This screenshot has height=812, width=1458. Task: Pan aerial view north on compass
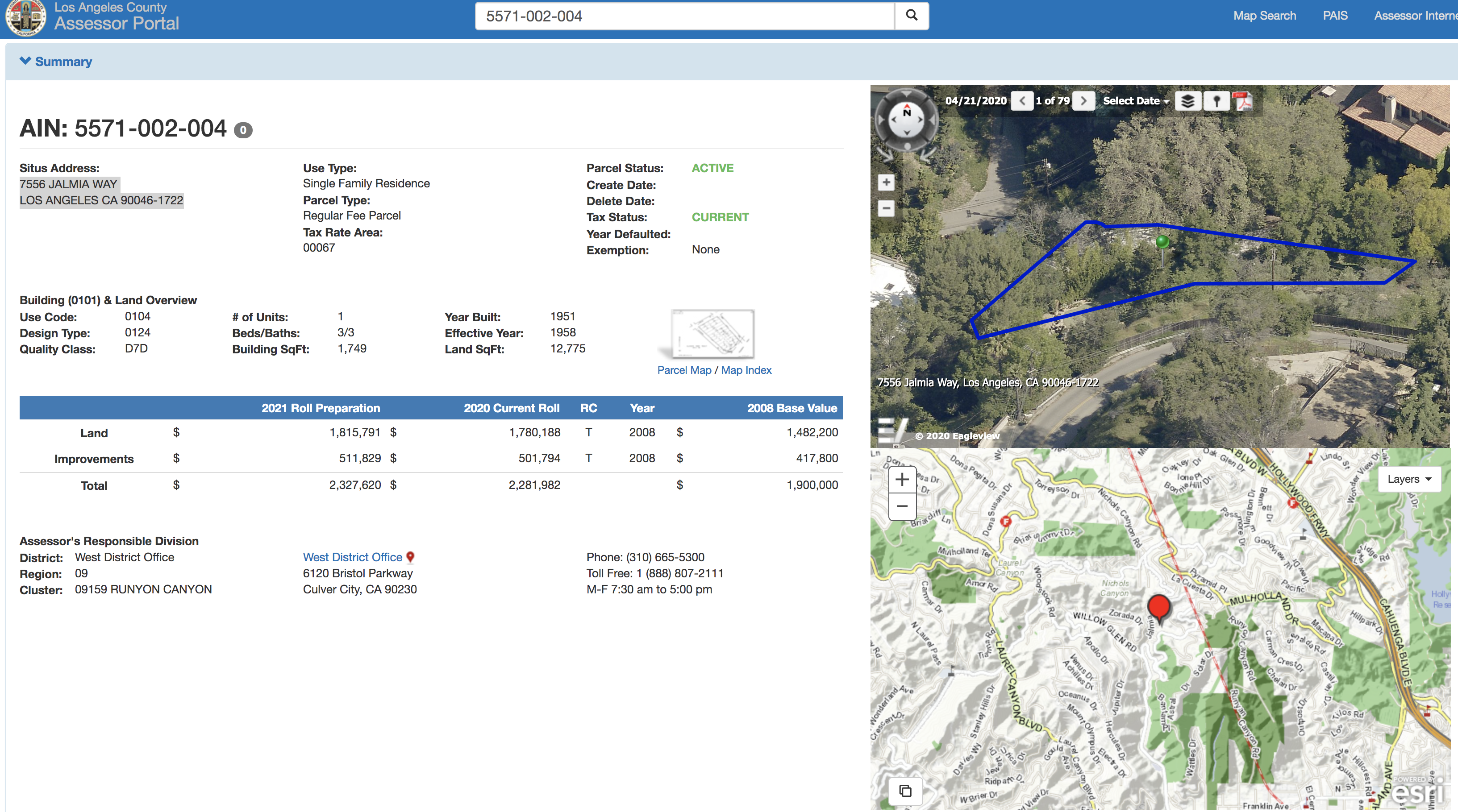pyautogui.click(x=907, y=106)
